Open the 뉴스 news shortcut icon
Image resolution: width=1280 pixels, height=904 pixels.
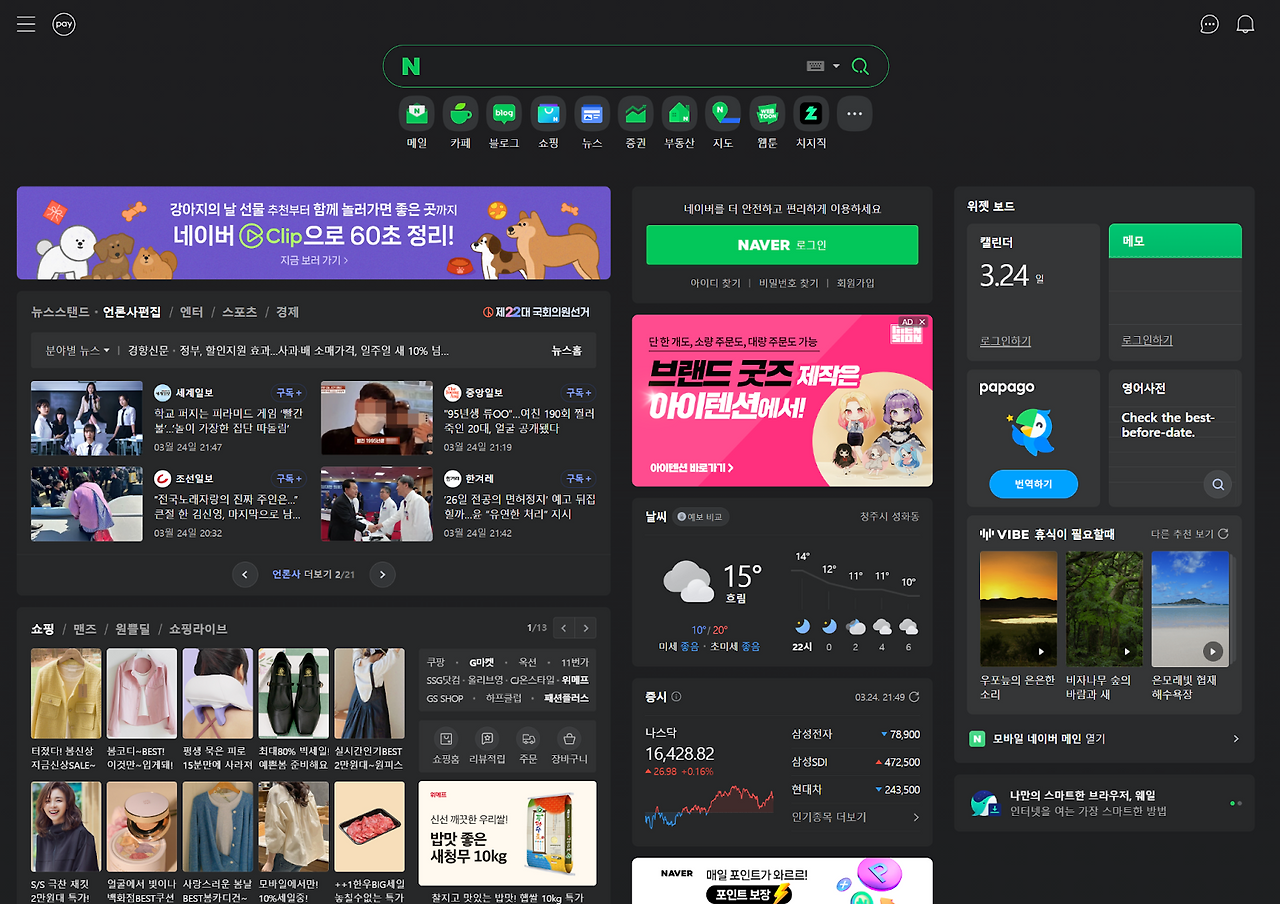point(592,114)
